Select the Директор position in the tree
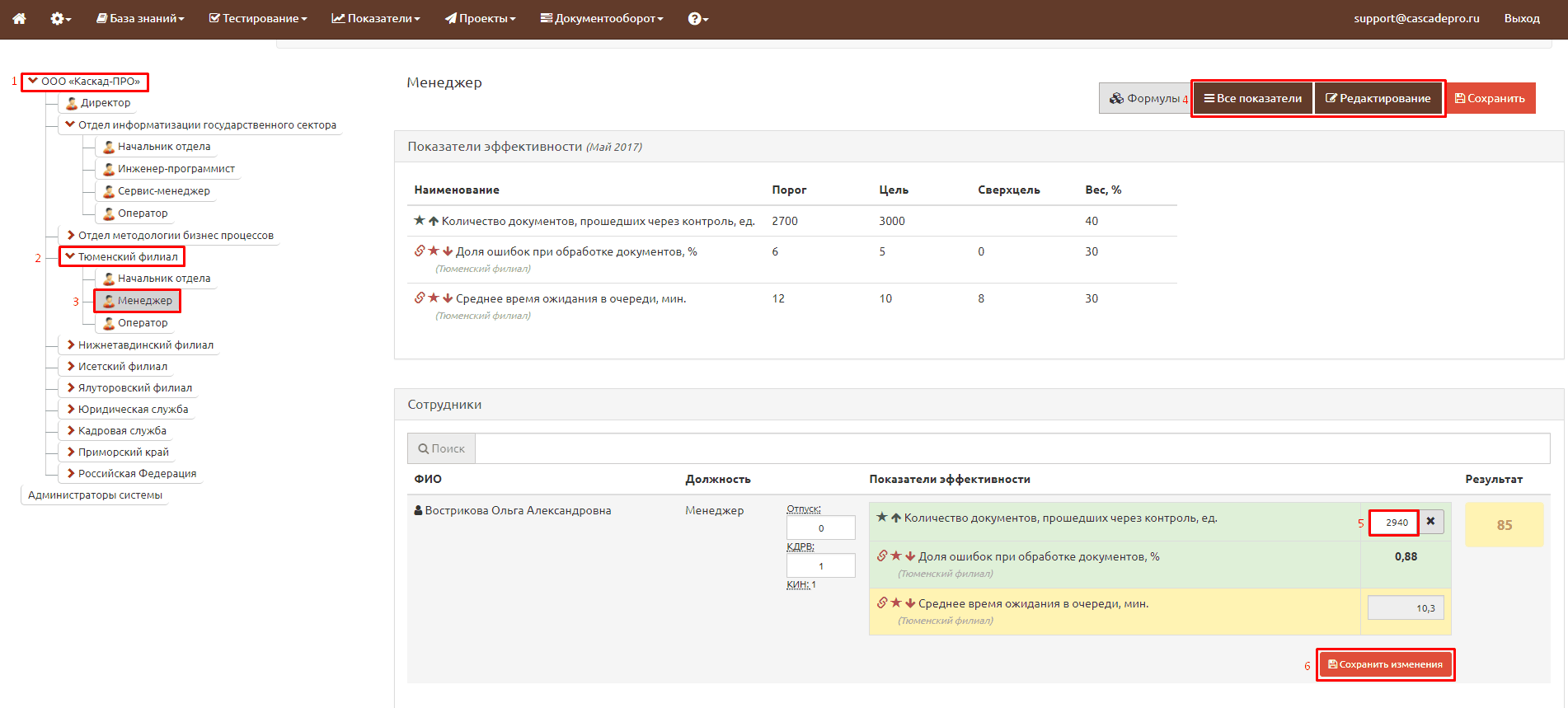The width and height of the screenshot is (1568, 708). coord(98,103)
